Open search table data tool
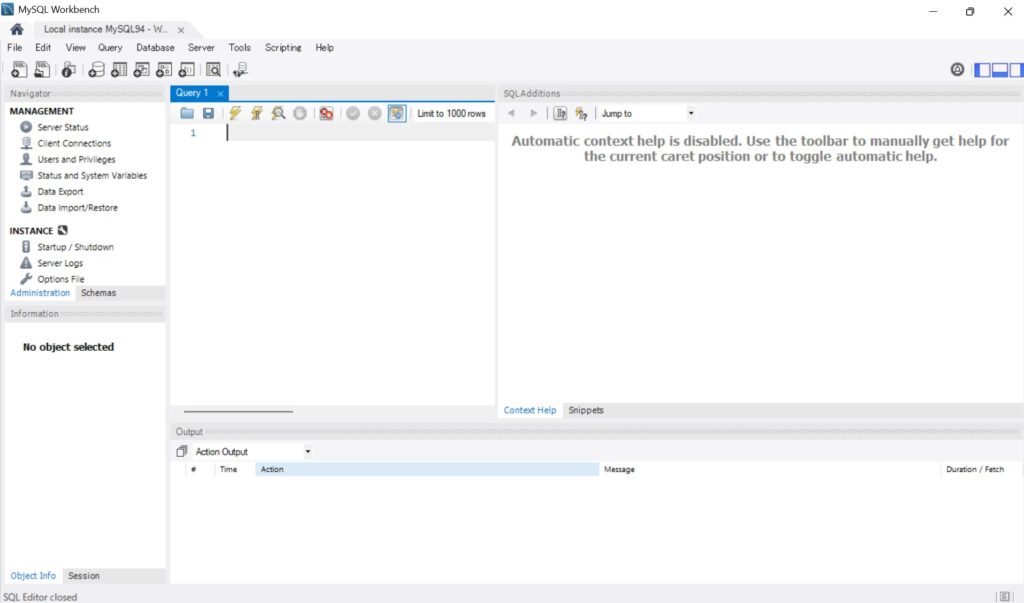Image resolution: width=1024 pixels, height=603 pixels. 214,69
